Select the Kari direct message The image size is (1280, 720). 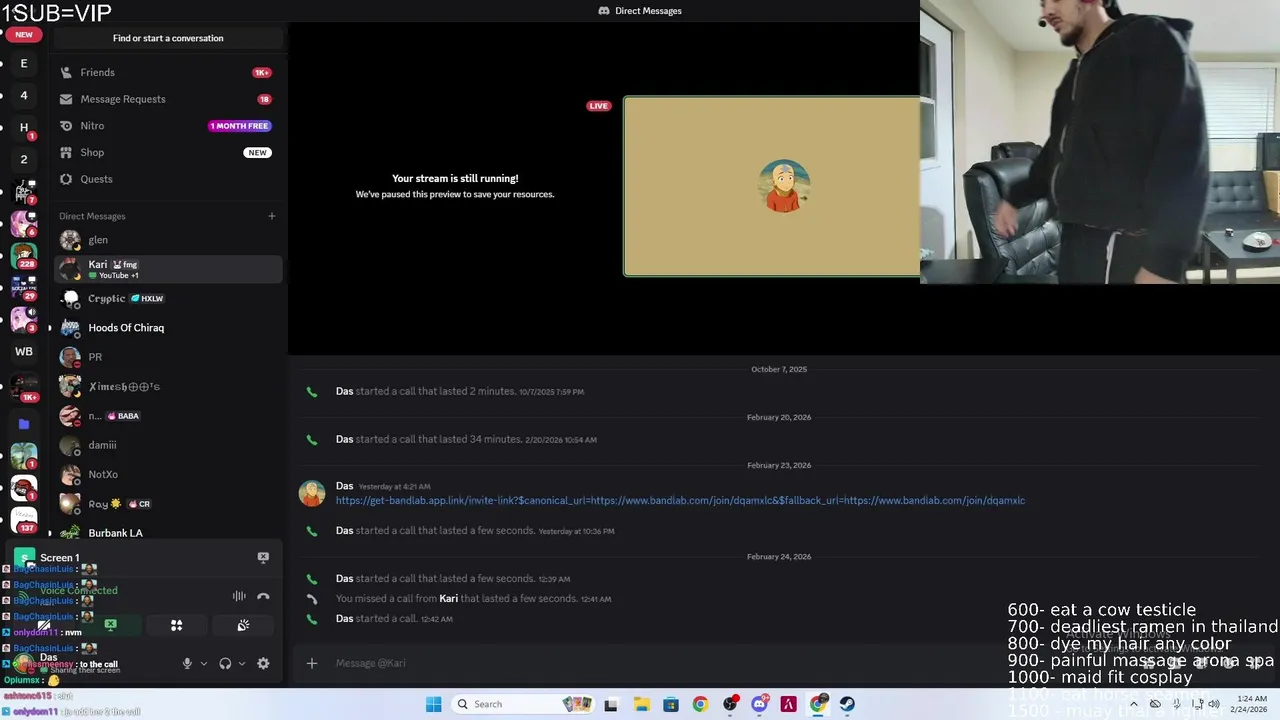click(x=168, y=269)
